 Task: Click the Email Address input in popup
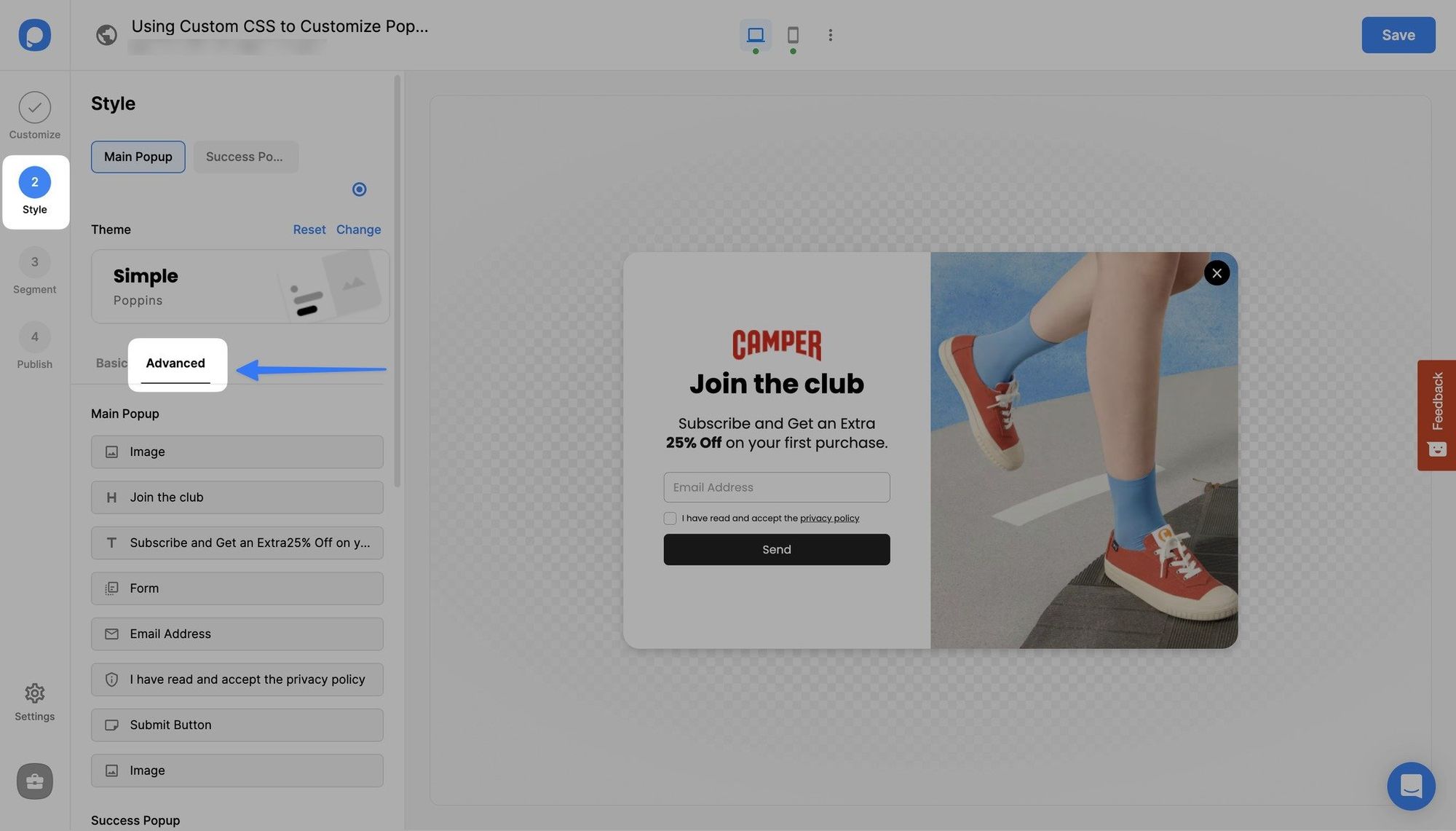[x=776, y=487]
